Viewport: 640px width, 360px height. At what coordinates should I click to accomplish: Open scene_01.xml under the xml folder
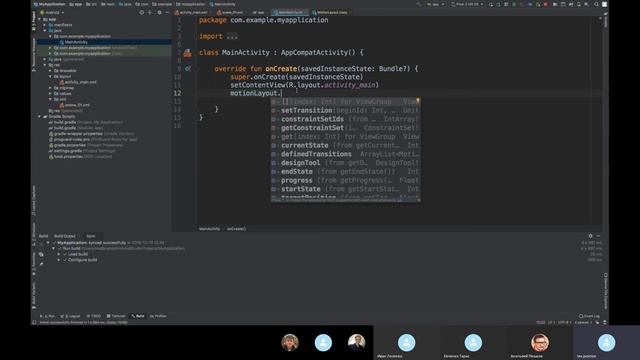point(77,105)
